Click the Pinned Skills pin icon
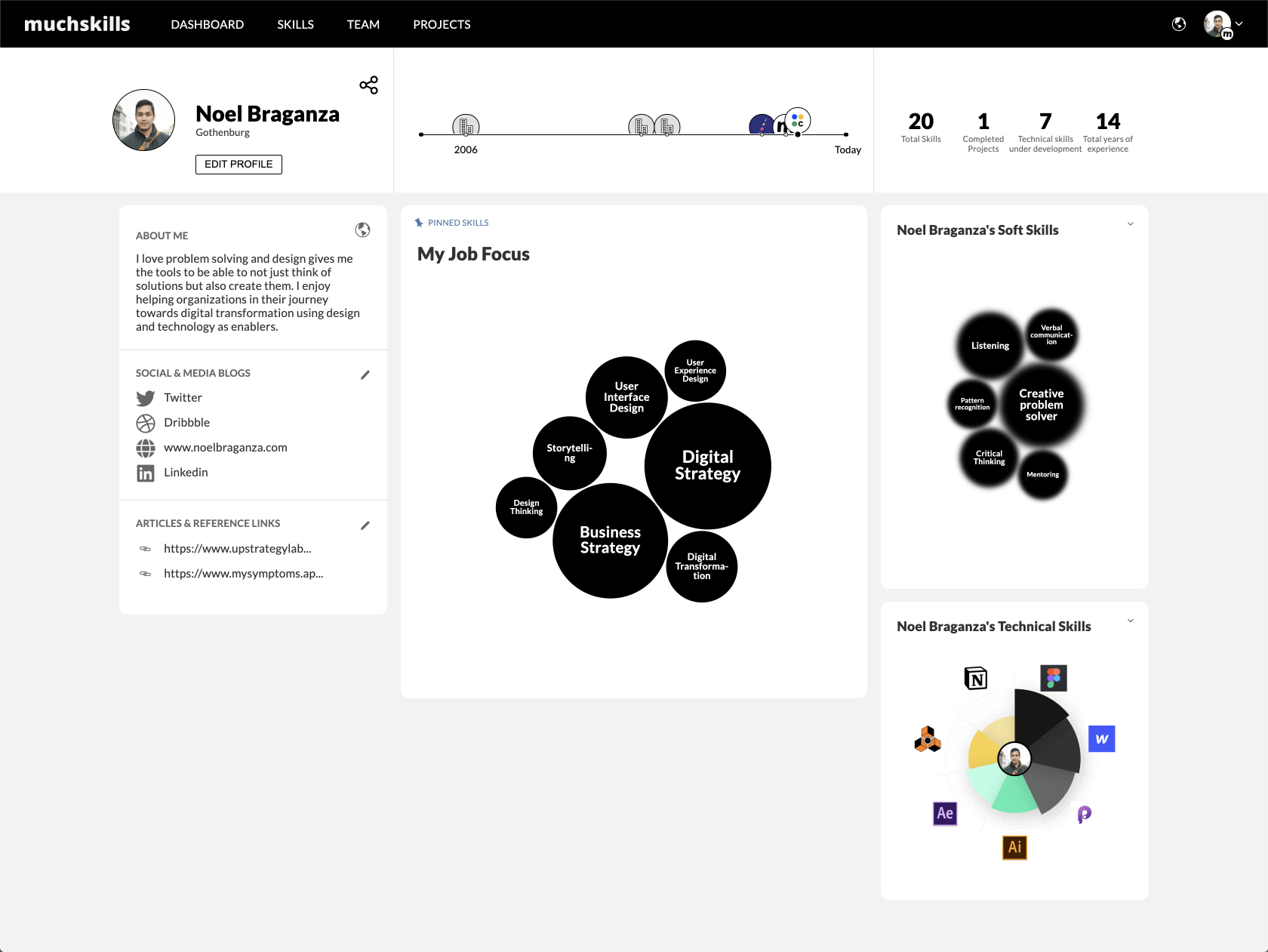This screenshot has width=1268, height=952. pyautogui.click(x=419, y=223)
